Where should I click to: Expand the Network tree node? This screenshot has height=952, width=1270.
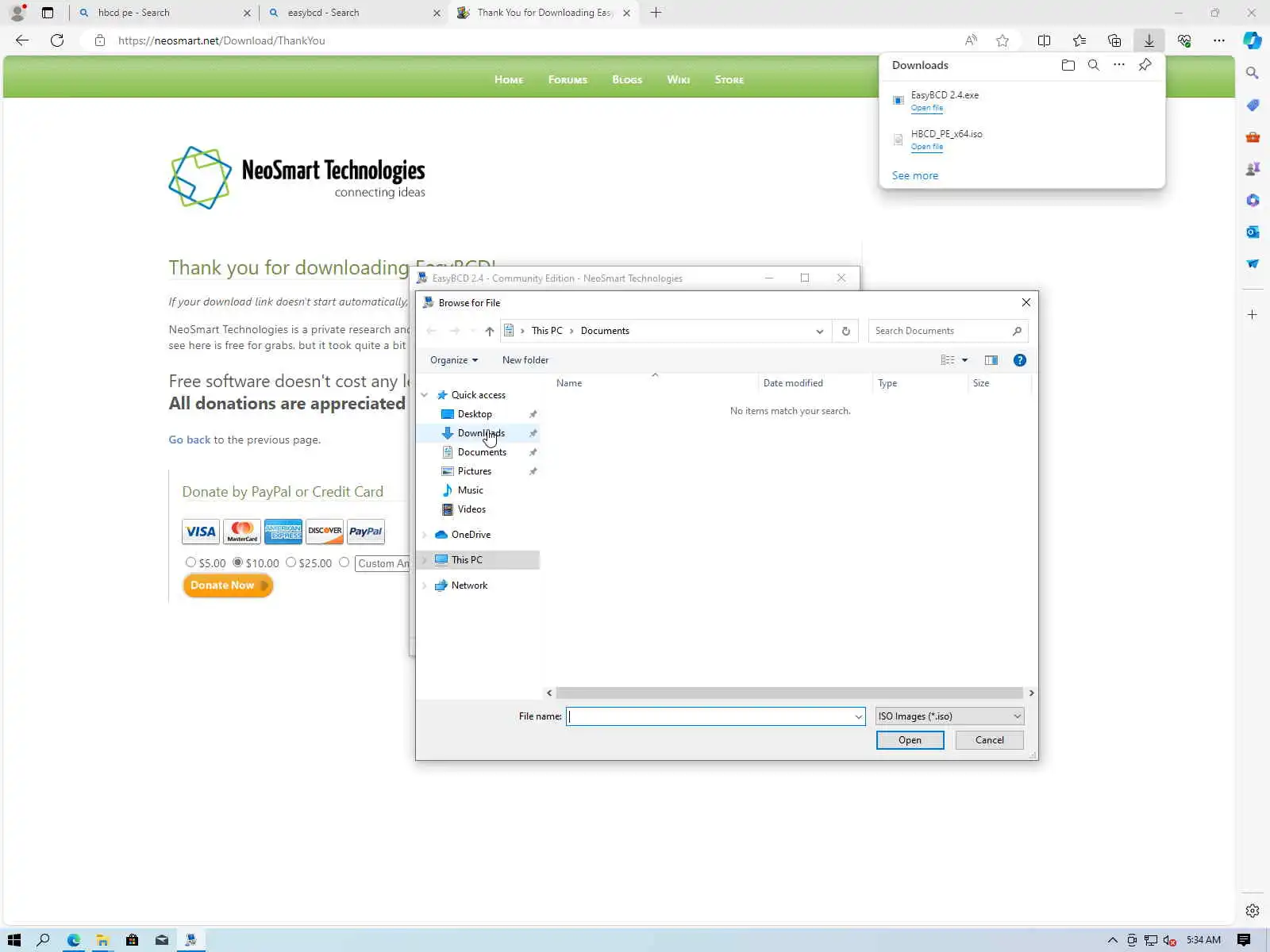click(x=425, y=585)
